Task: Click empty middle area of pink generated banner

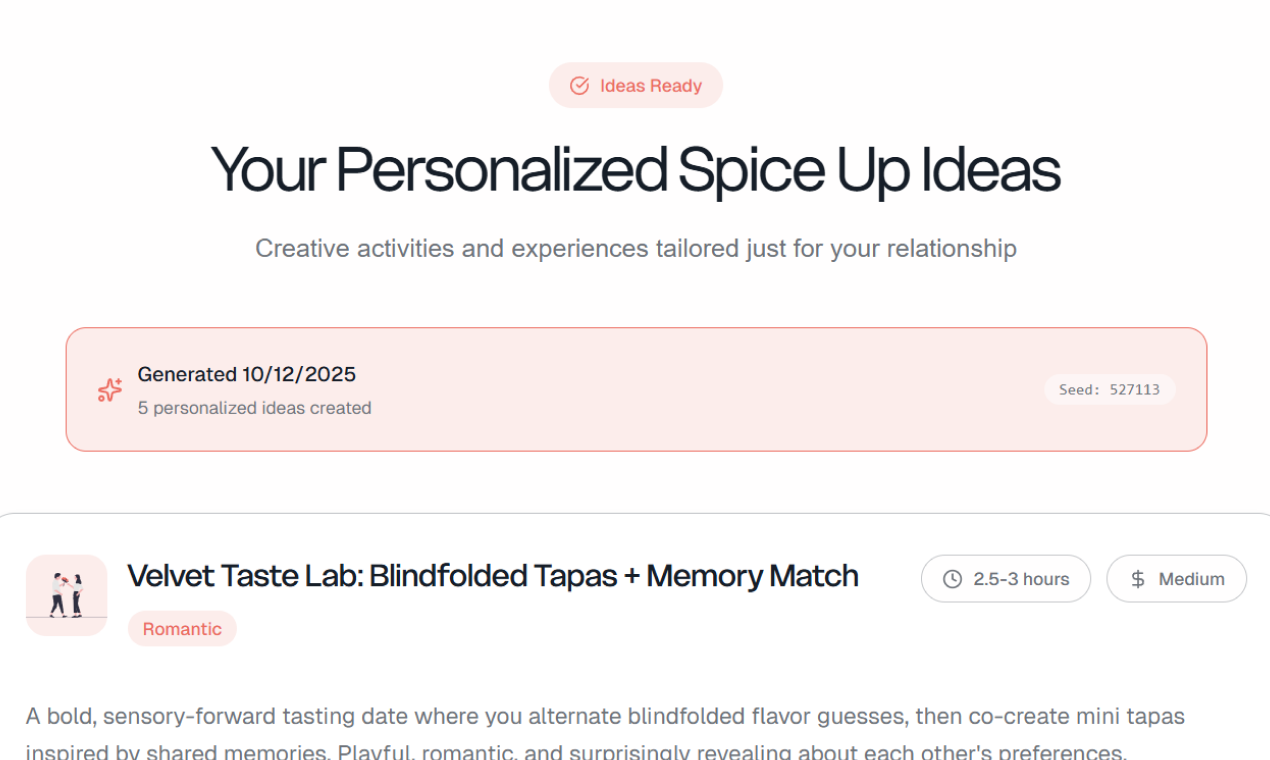Action: [x=700, y=390]
